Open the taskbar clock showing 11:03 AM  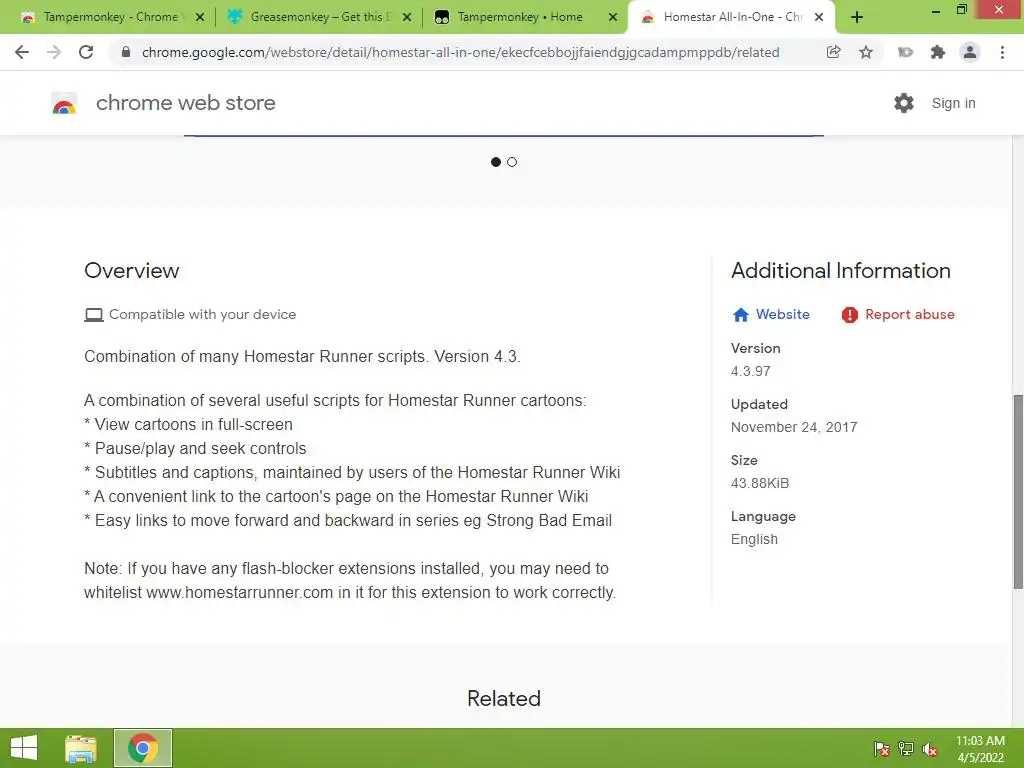[980, 748]
